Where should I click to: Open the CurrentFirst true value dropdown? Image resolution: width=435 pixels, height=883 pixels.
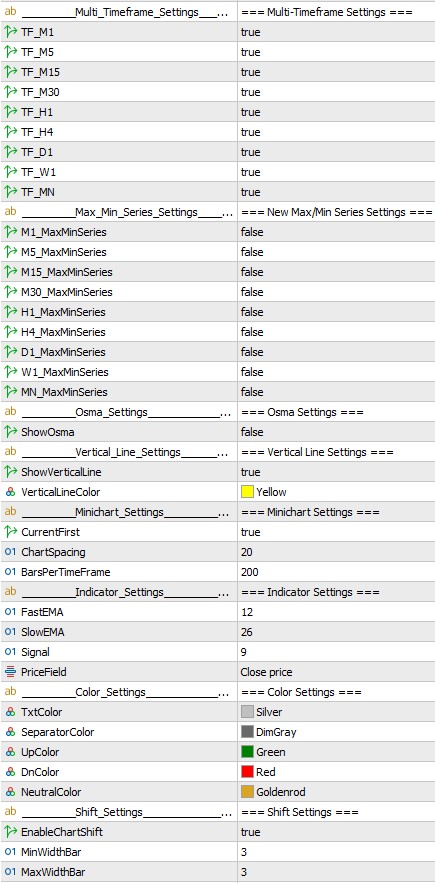coord(336,532)
